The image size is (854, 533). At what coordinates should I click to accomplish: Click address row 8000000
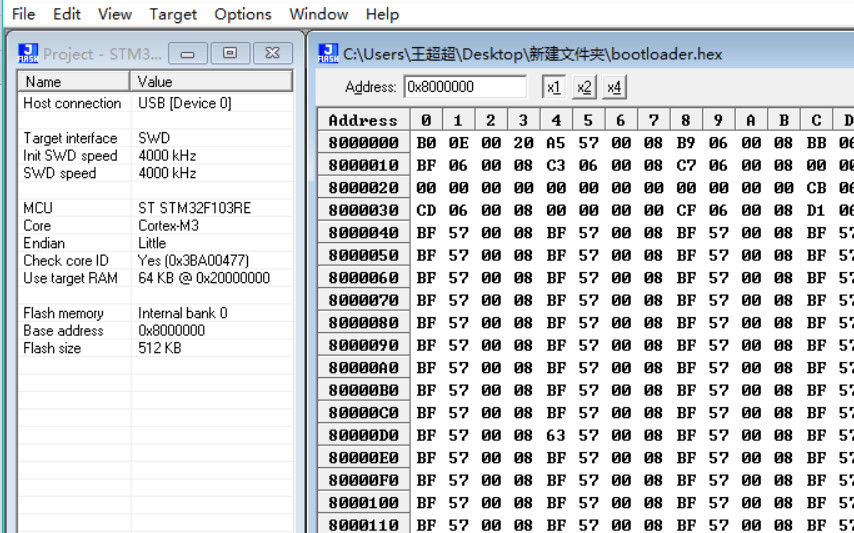(x=363, y=143)
